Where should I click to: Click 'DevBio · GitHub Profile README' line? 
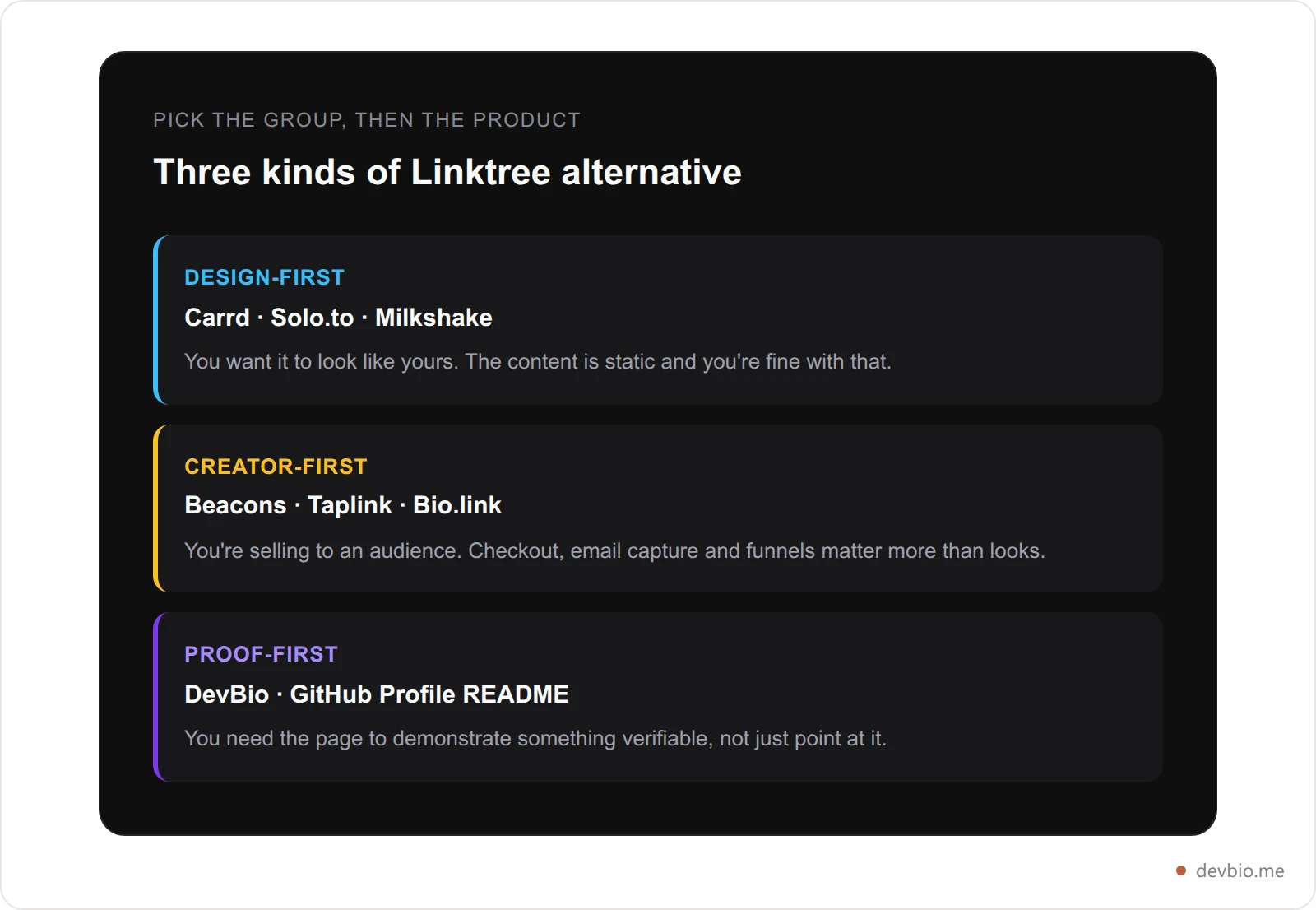377,694
